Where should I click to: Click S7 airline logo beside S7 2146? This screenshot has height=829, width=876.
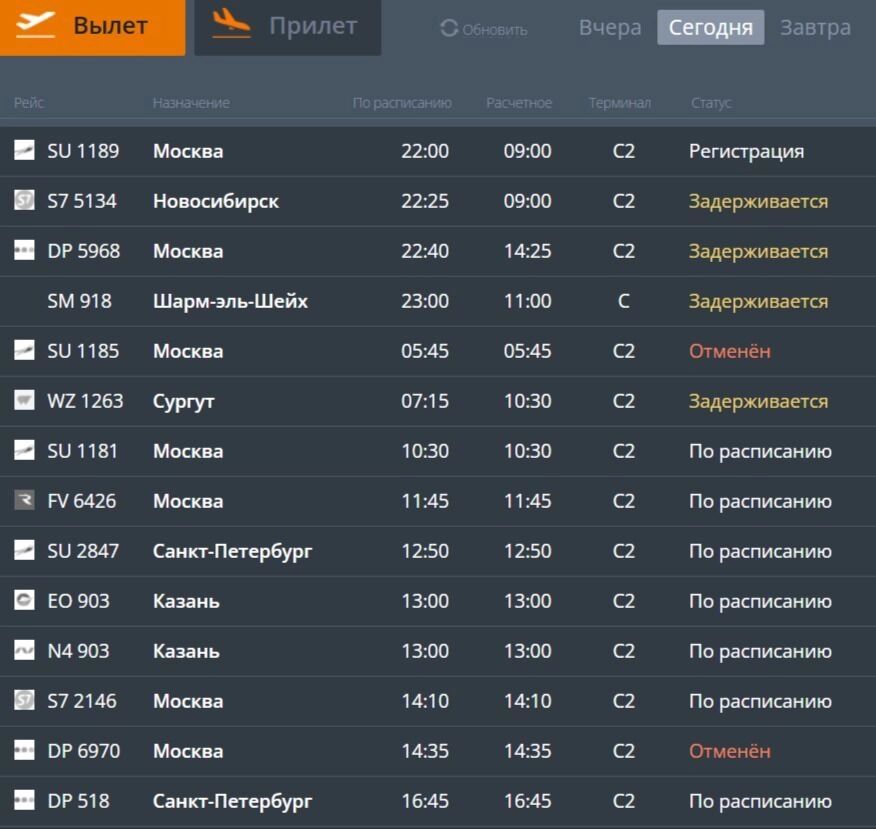pos(24,700)
